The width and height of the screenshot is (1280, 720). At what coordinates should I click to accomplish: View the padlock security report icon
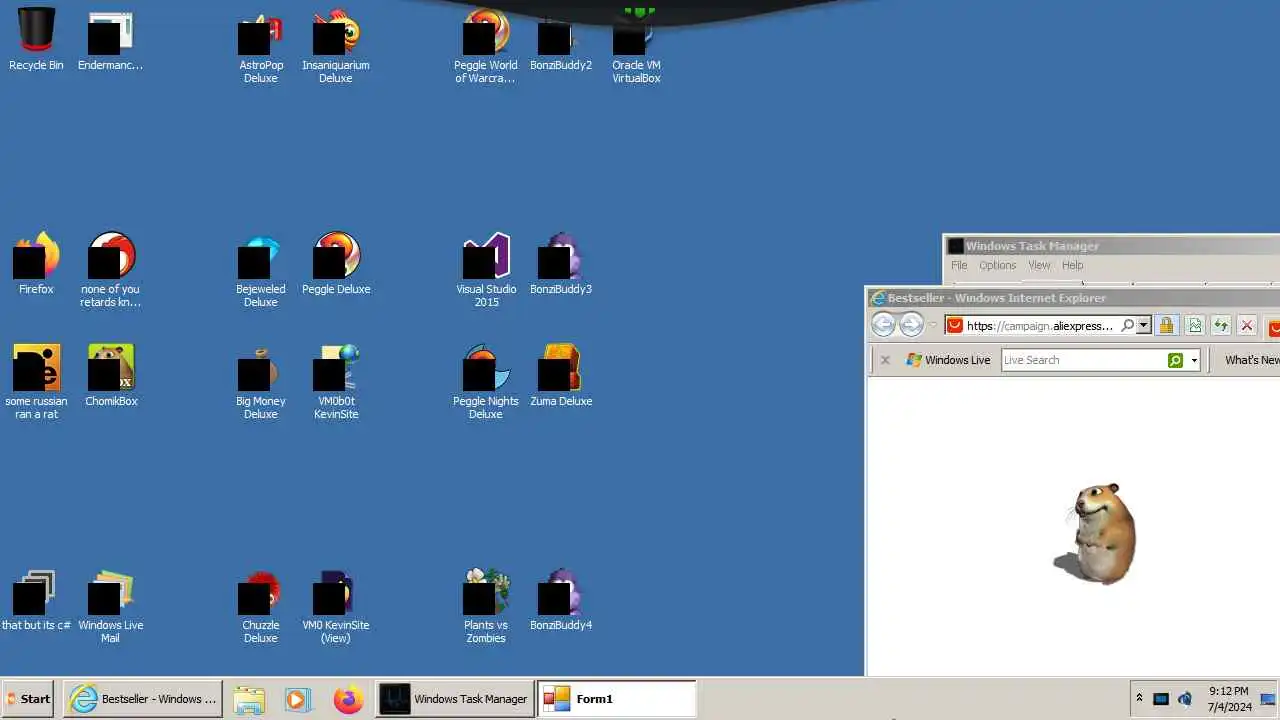(x=1166, y=326)
